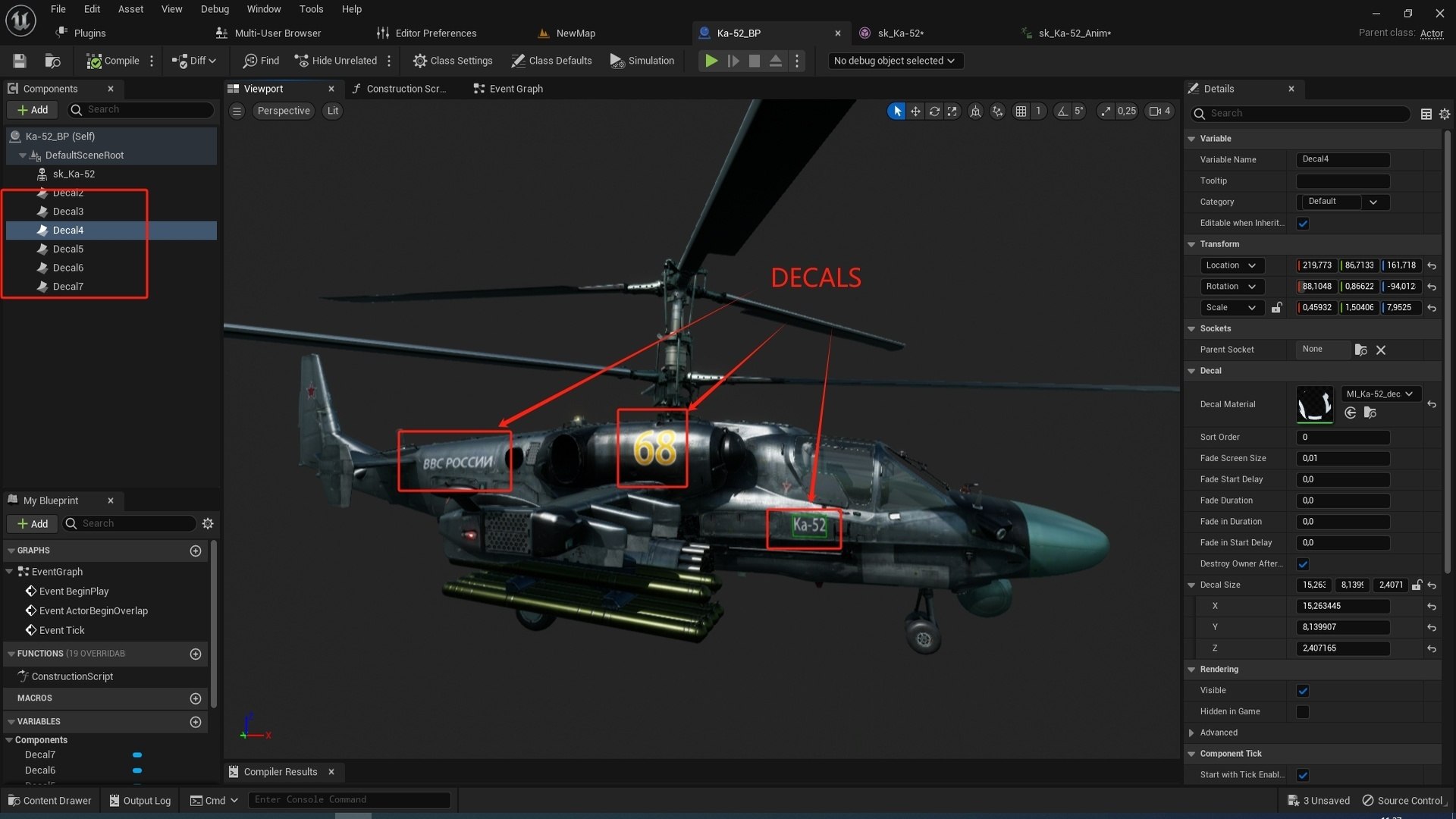Open viewport options hamburger menu
The image size is (1456, 819).
(x=237, y=111)
